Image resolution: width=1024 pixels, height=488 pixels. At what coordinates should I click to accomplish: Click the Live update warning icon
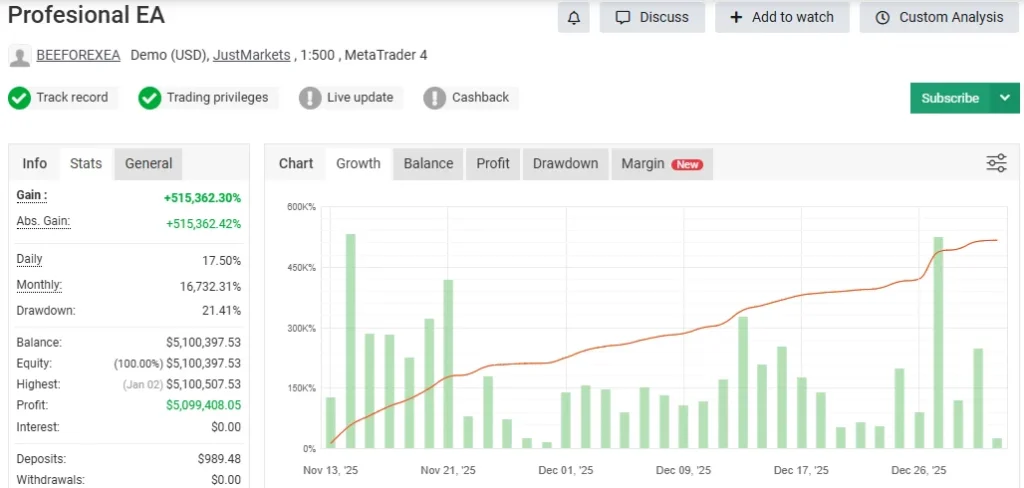310,99
